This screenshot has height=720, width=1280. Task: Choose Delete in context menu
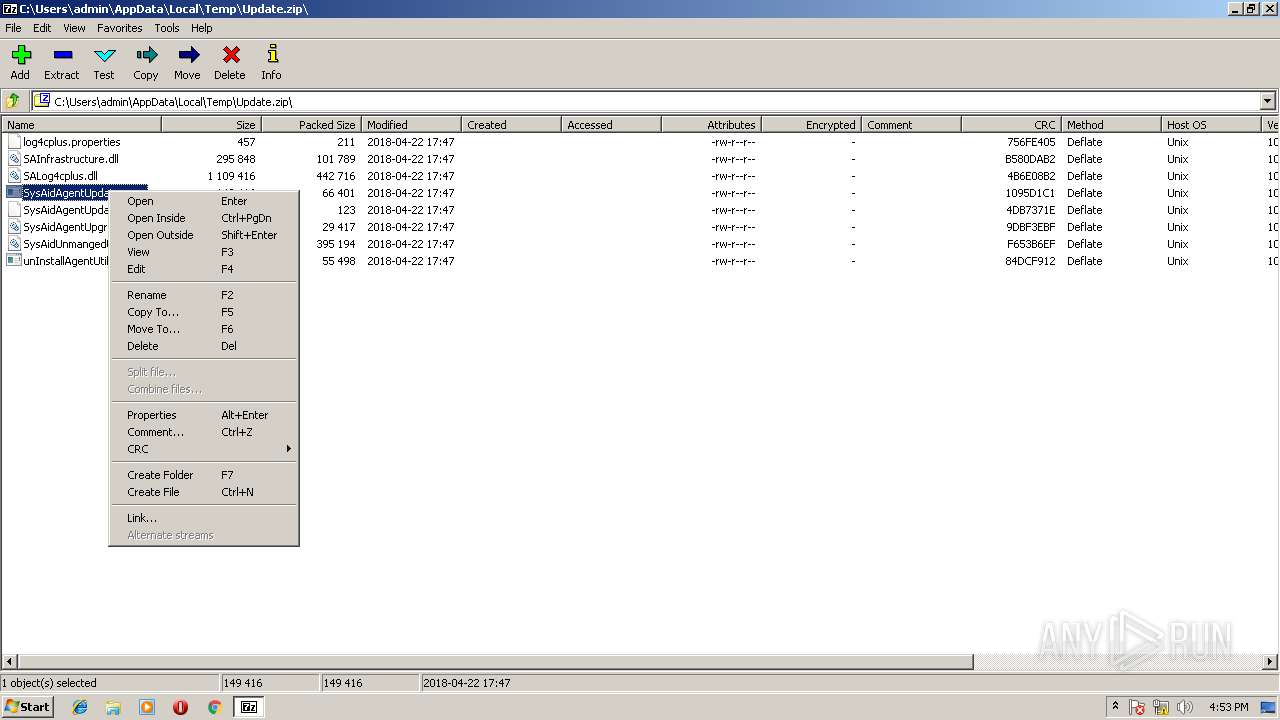point(204,346)
